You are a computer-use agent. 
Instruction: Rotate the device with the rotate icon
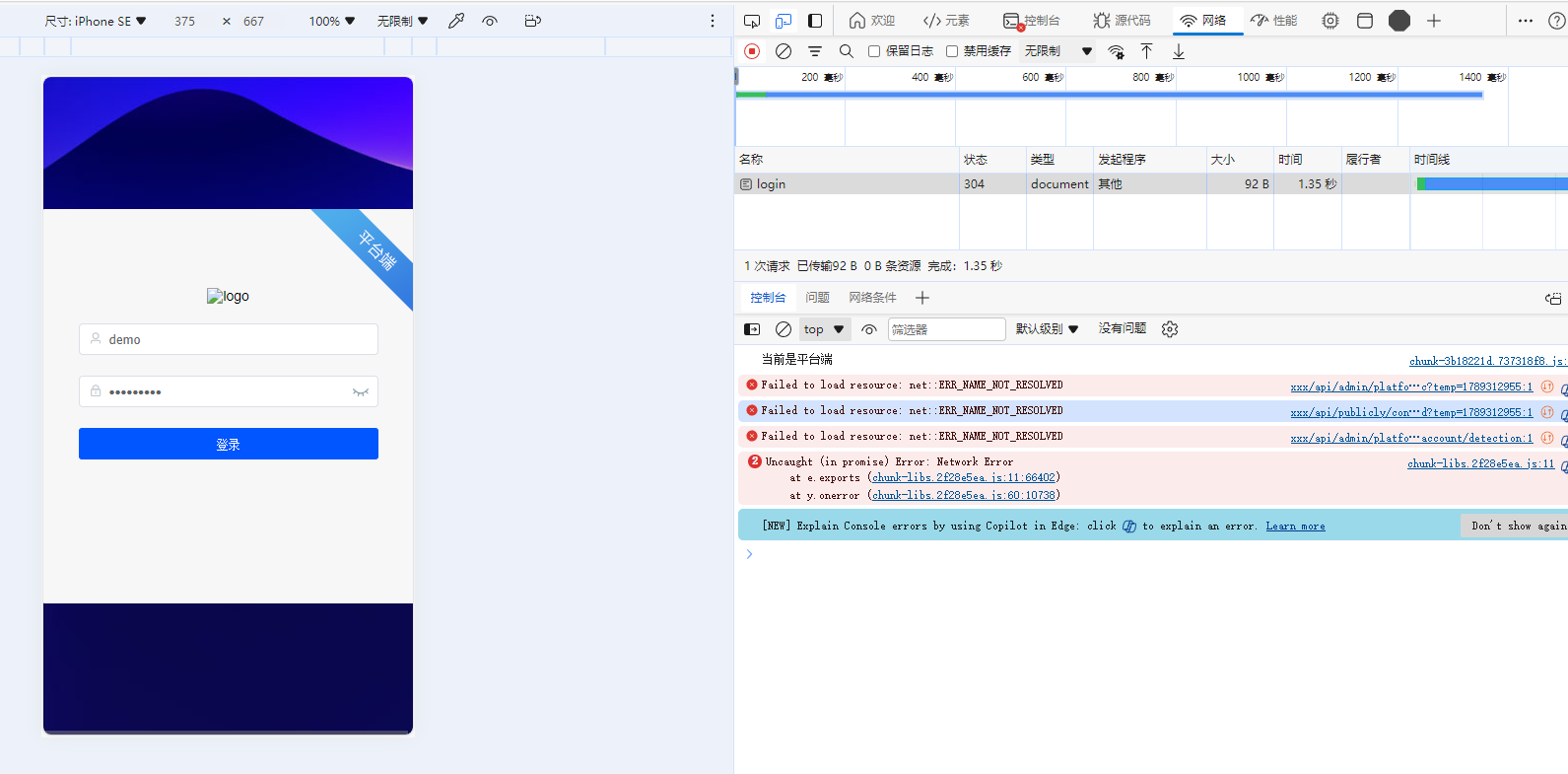coord(533,21)
